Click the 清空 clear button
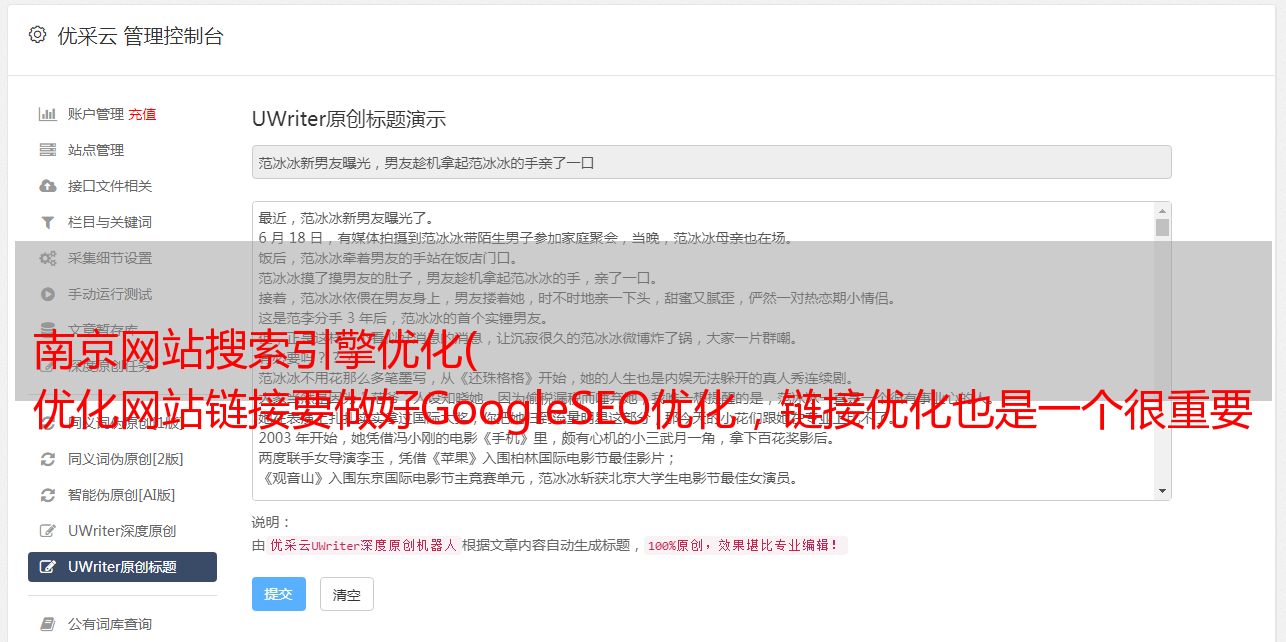The width and height of the screenshot is (1286, 642). [x=346, y=594]
